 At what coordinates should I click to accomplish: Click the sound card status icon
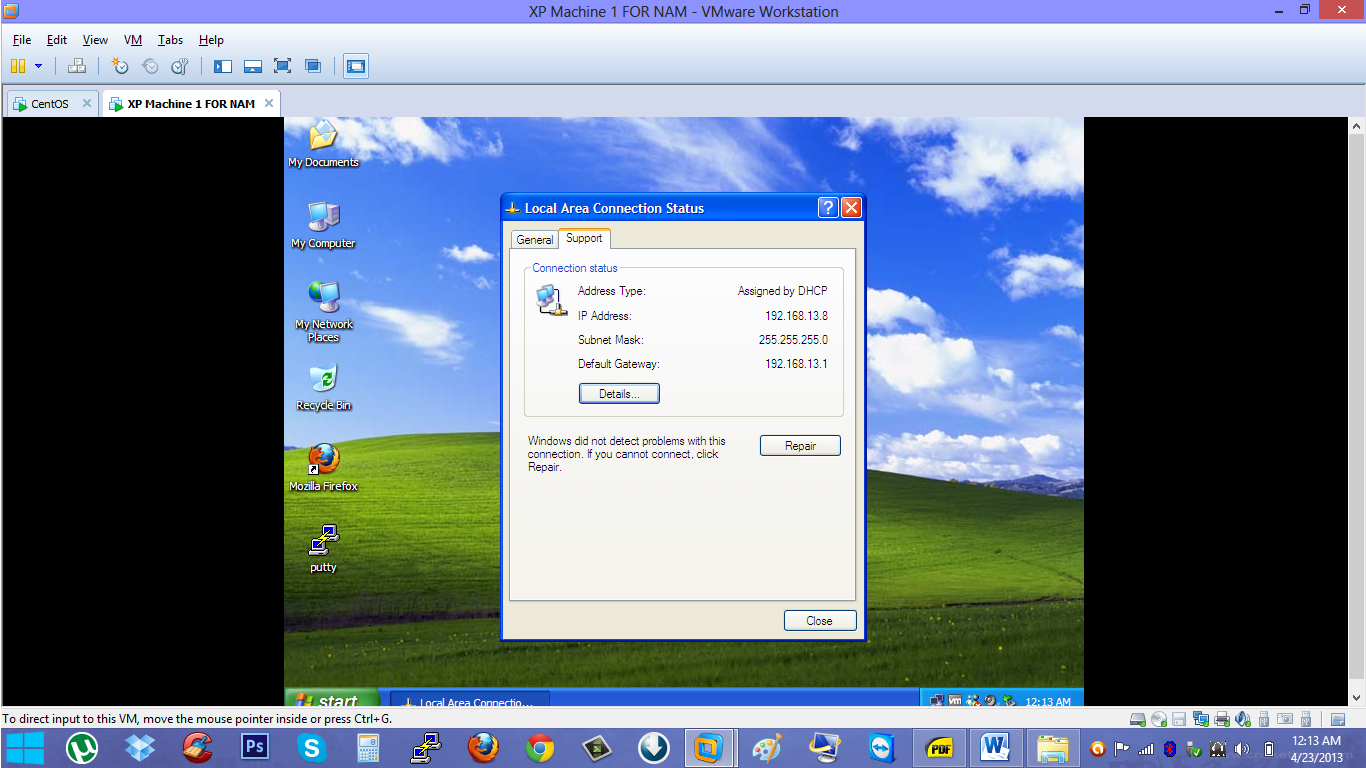pyautogui.click(x=1243, y=719)
